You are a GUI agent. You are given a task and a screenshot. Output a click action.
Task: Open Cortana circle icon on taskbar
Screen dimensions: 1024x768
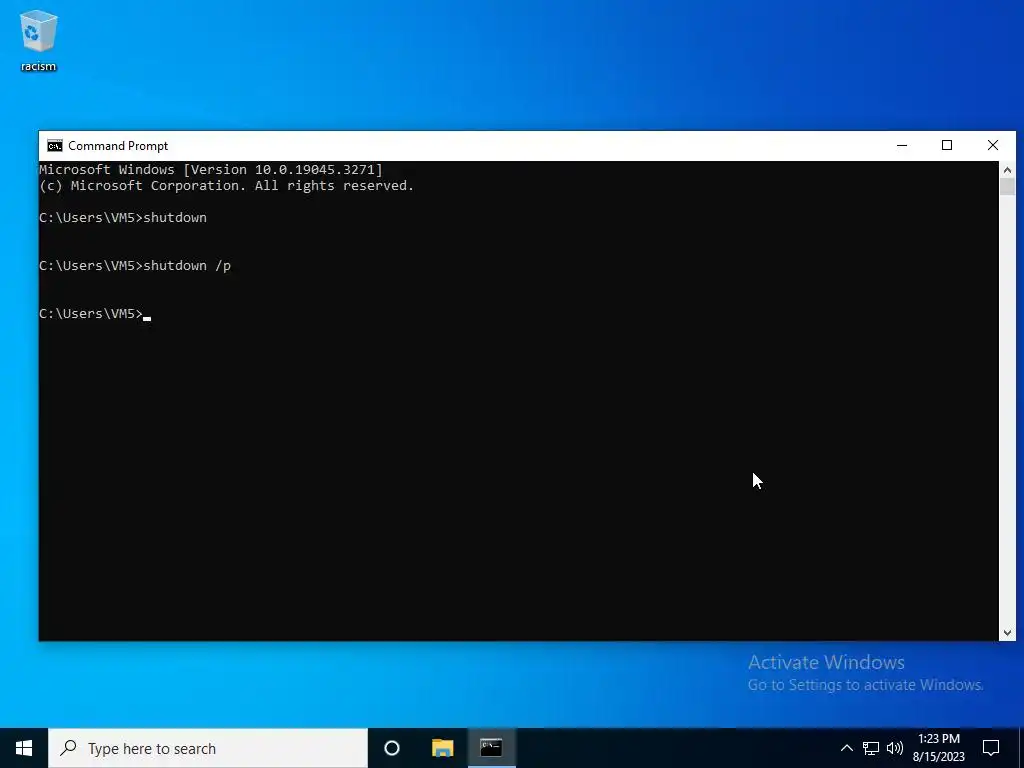392,748
